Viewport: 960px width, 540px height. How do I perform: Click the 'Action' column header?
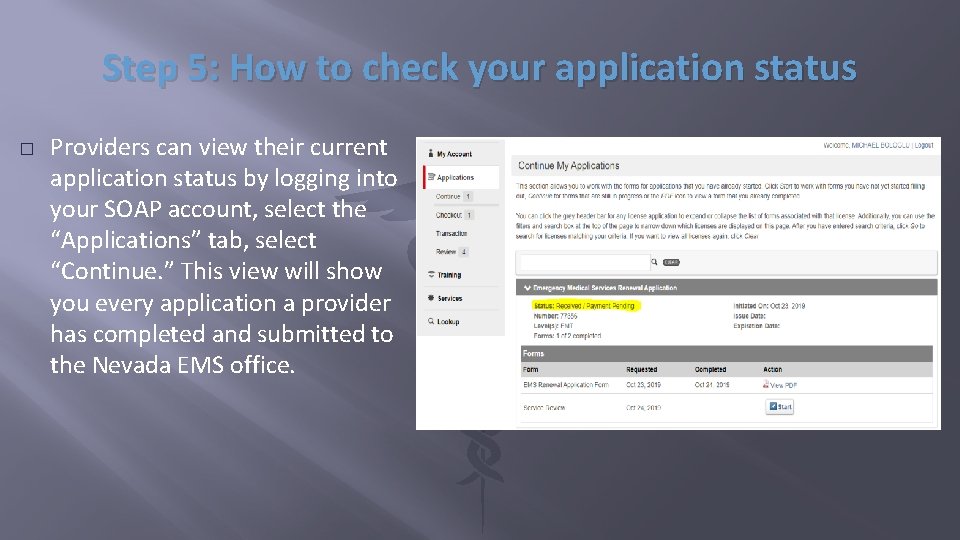tap(772, 369)
